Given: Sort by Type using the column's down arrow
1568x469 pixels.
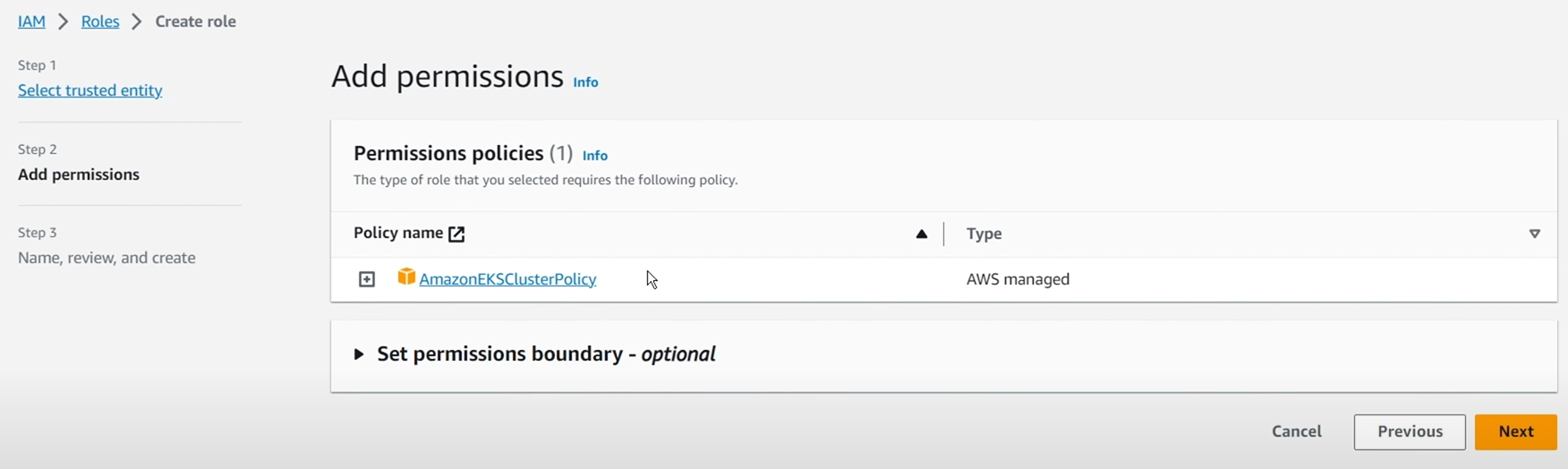Looking at the screenshot, I should point(1535,234).
